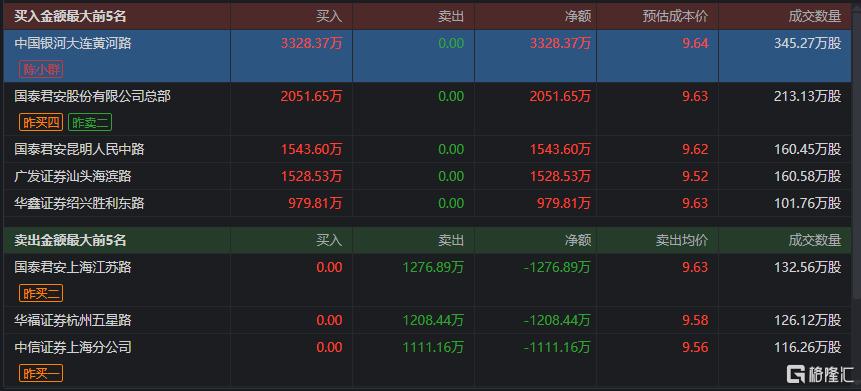Click 卖出 header in top table

click(451, 16)
